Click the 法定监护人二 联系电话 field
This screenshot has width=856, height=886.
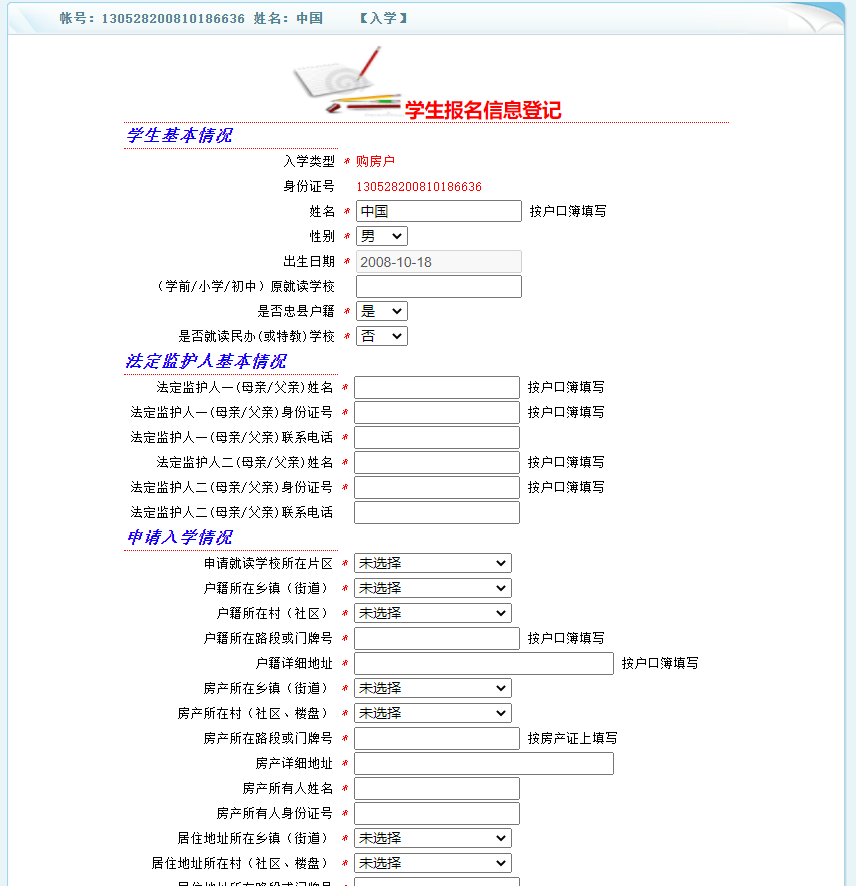point(436,512)
